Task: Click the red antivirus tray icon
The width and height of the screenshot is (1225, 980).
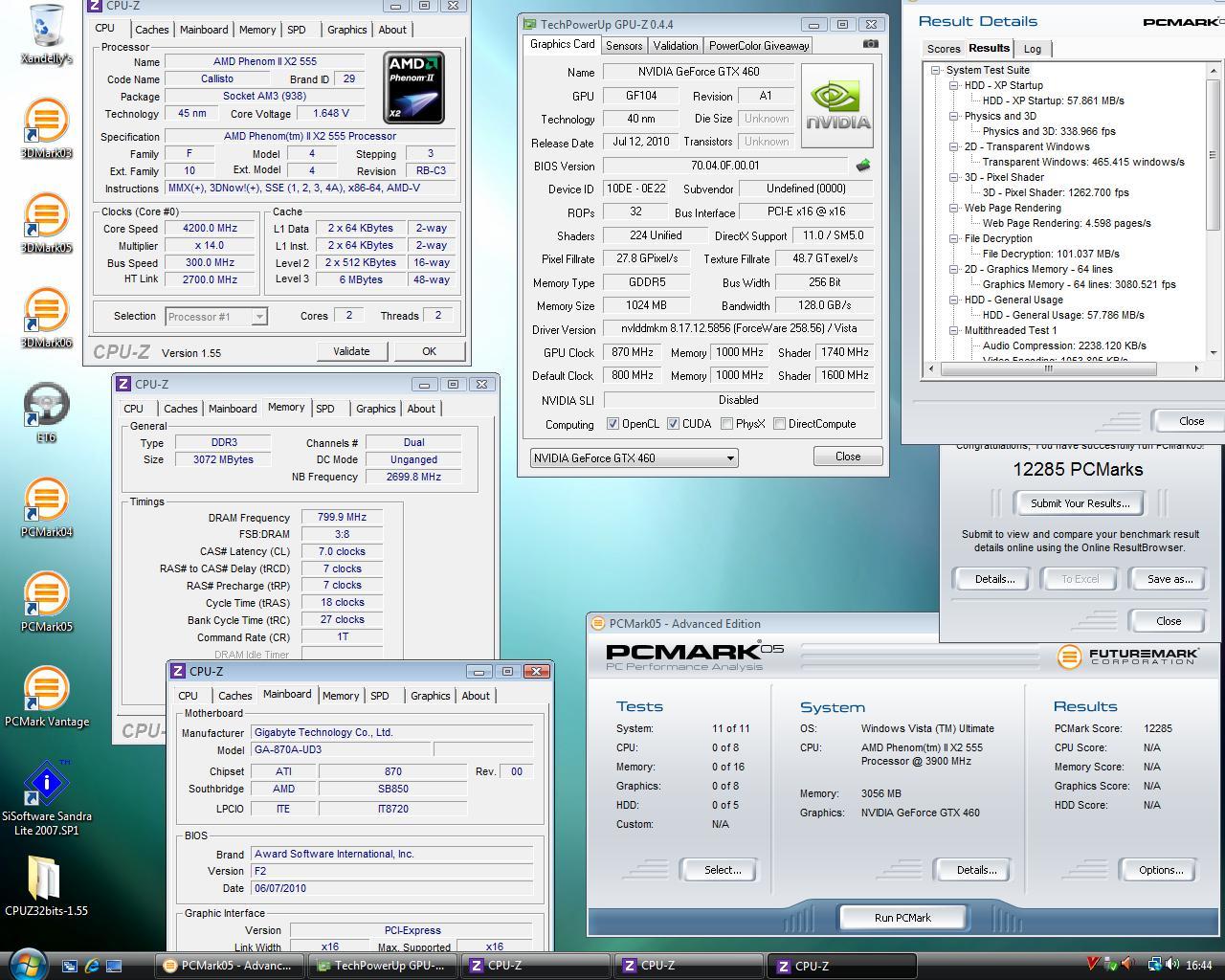Action: tap(1094, 965)
